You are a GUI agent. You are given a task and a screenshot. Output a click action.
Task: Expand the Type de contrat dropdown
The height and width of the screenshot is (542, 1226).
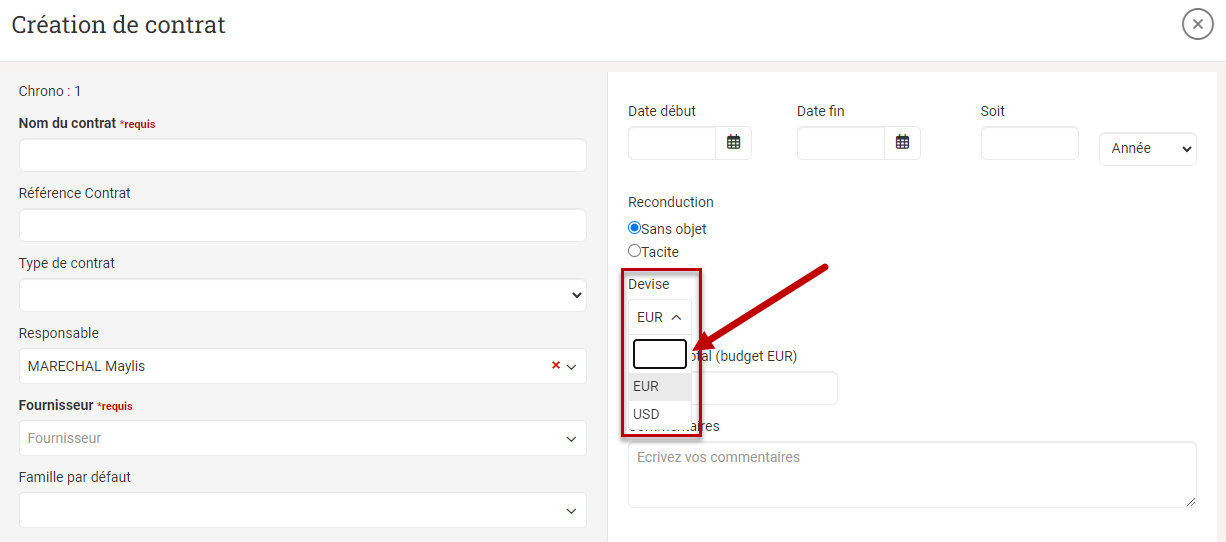(x=302, y=295)
